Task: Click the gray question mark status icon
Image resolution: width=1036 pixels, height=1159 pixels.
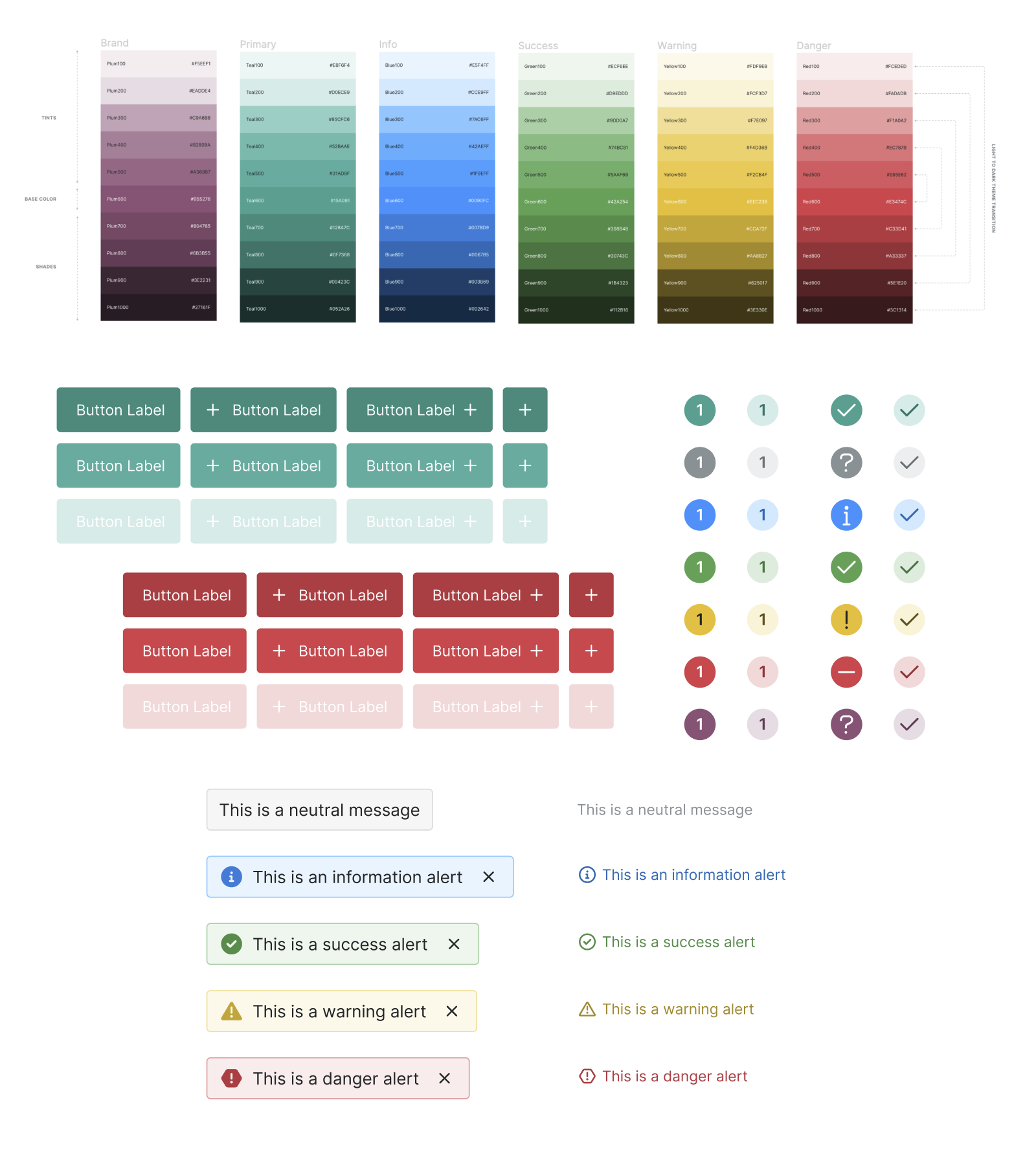Action: pyautogui.click(x=846, y=462)
